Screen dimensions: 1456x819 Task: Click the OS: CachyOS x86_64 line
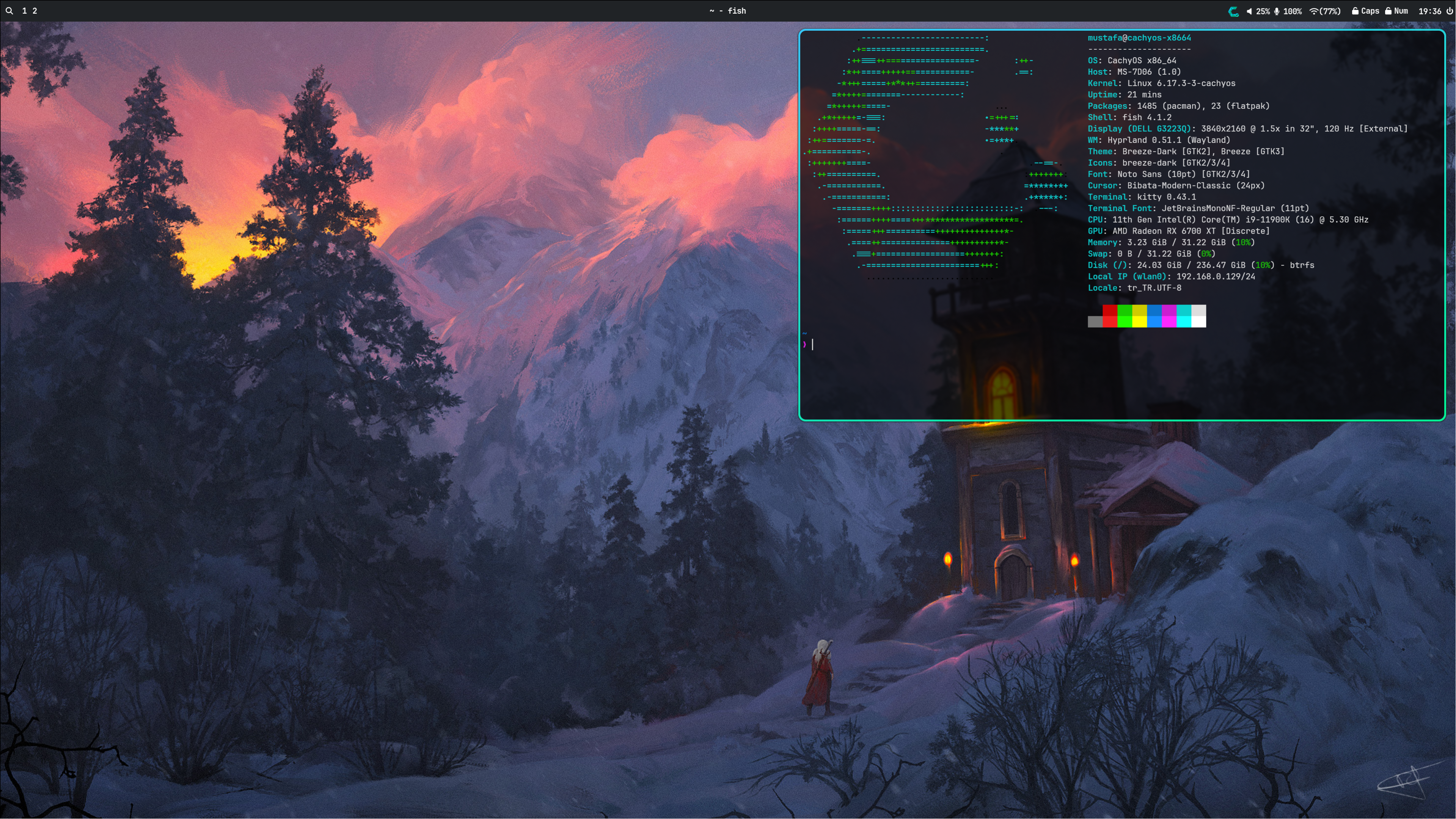click(x=1132, y=61)
